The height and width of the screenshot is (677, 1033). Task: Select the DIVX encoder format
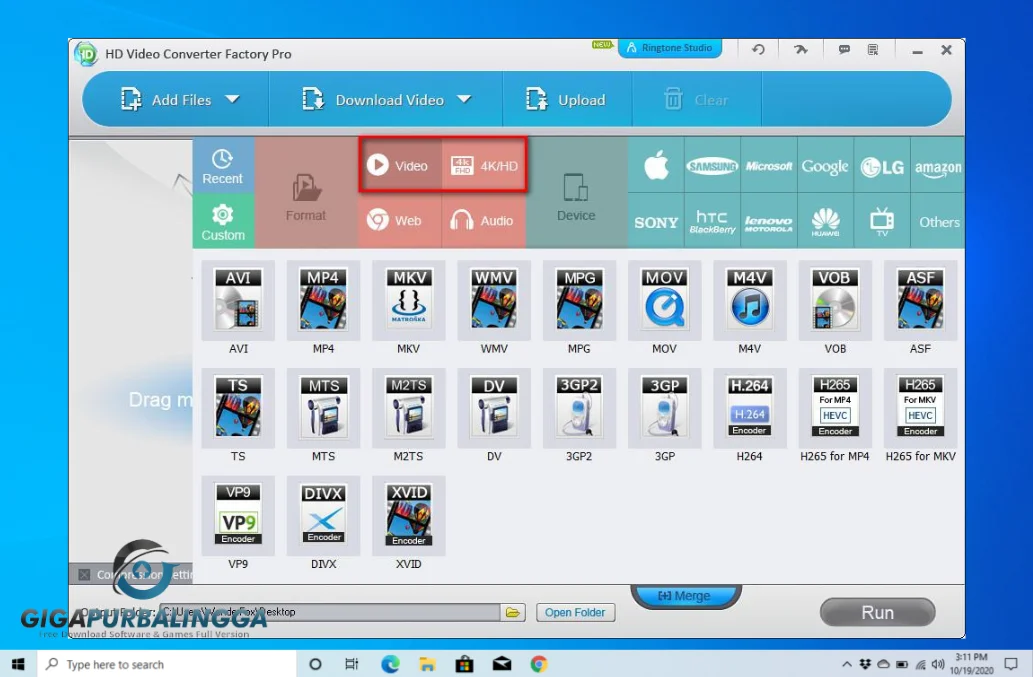[323, 516]
